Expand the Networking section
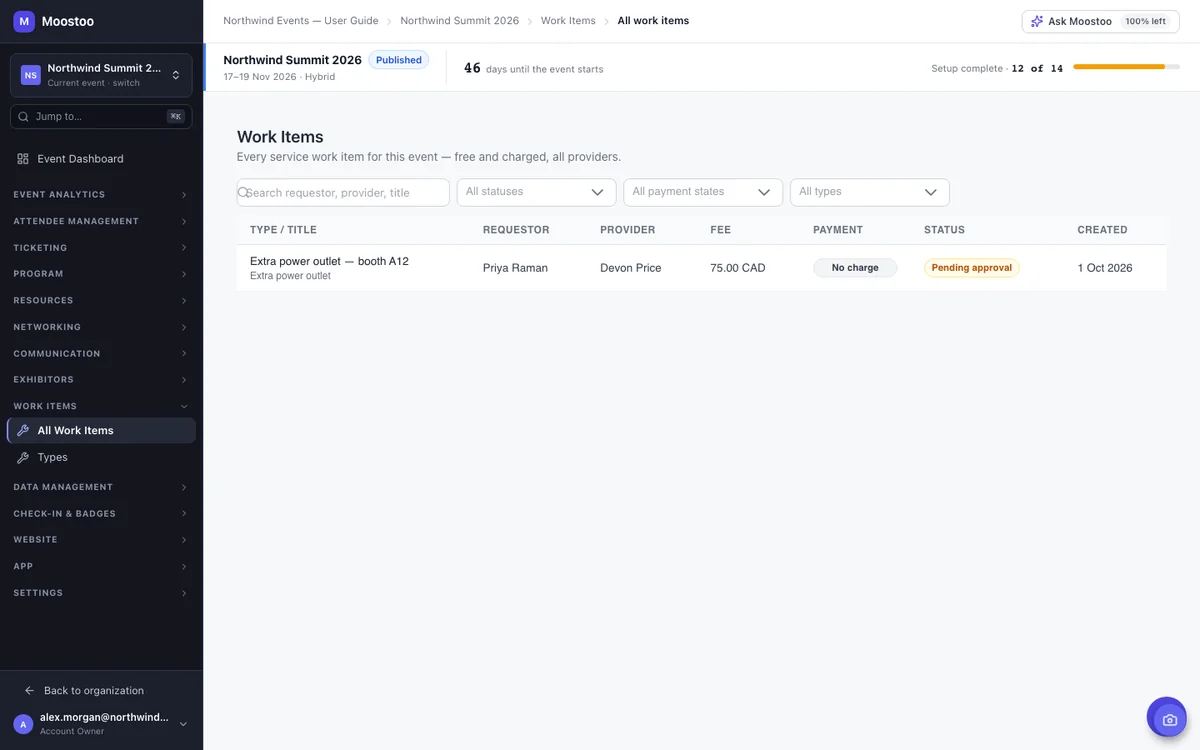This screenshot has height=750, width=1200. [x=100, y=327]
